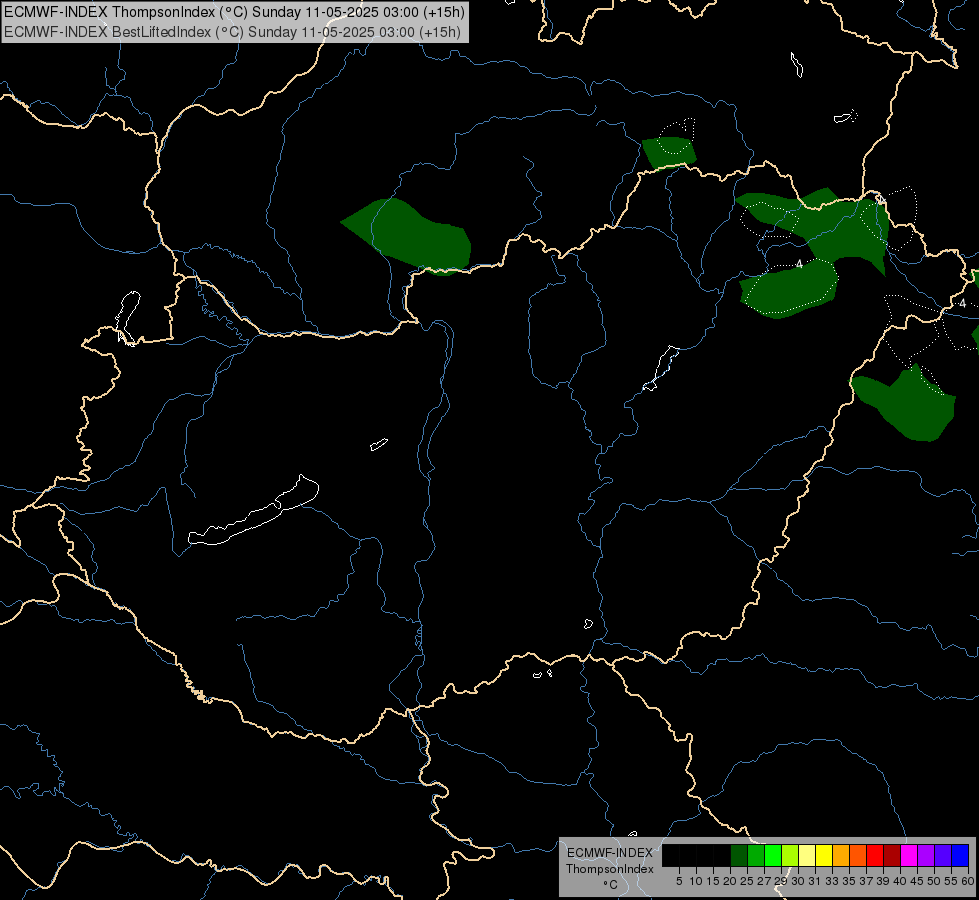The image size is (979, 900).
Task: Select the pure yellow 31–33 legend swatch
Action: coord(824,855)
